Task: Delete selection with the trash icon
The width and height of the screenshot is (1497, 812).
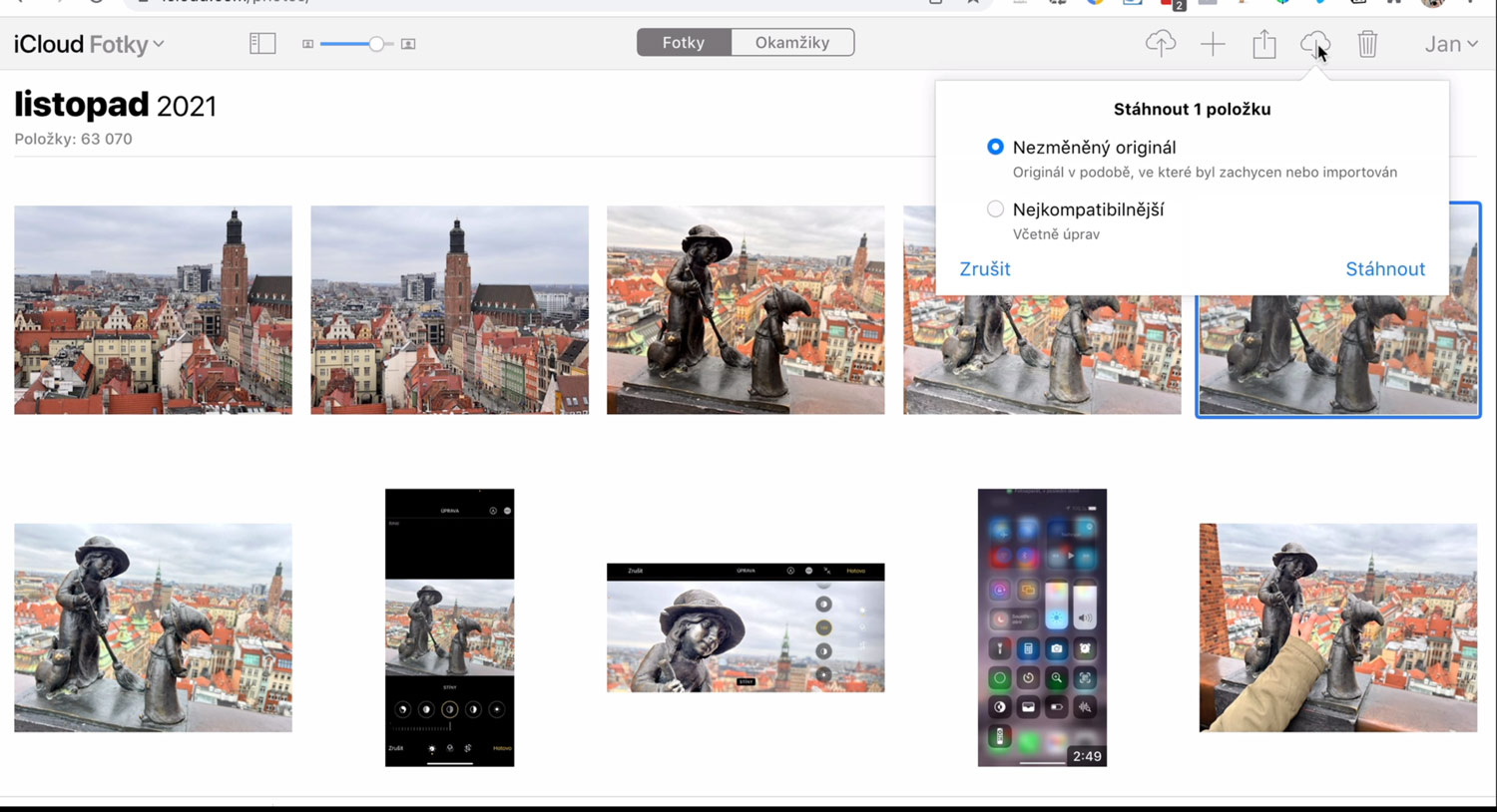Action: tap(1367, 44)
